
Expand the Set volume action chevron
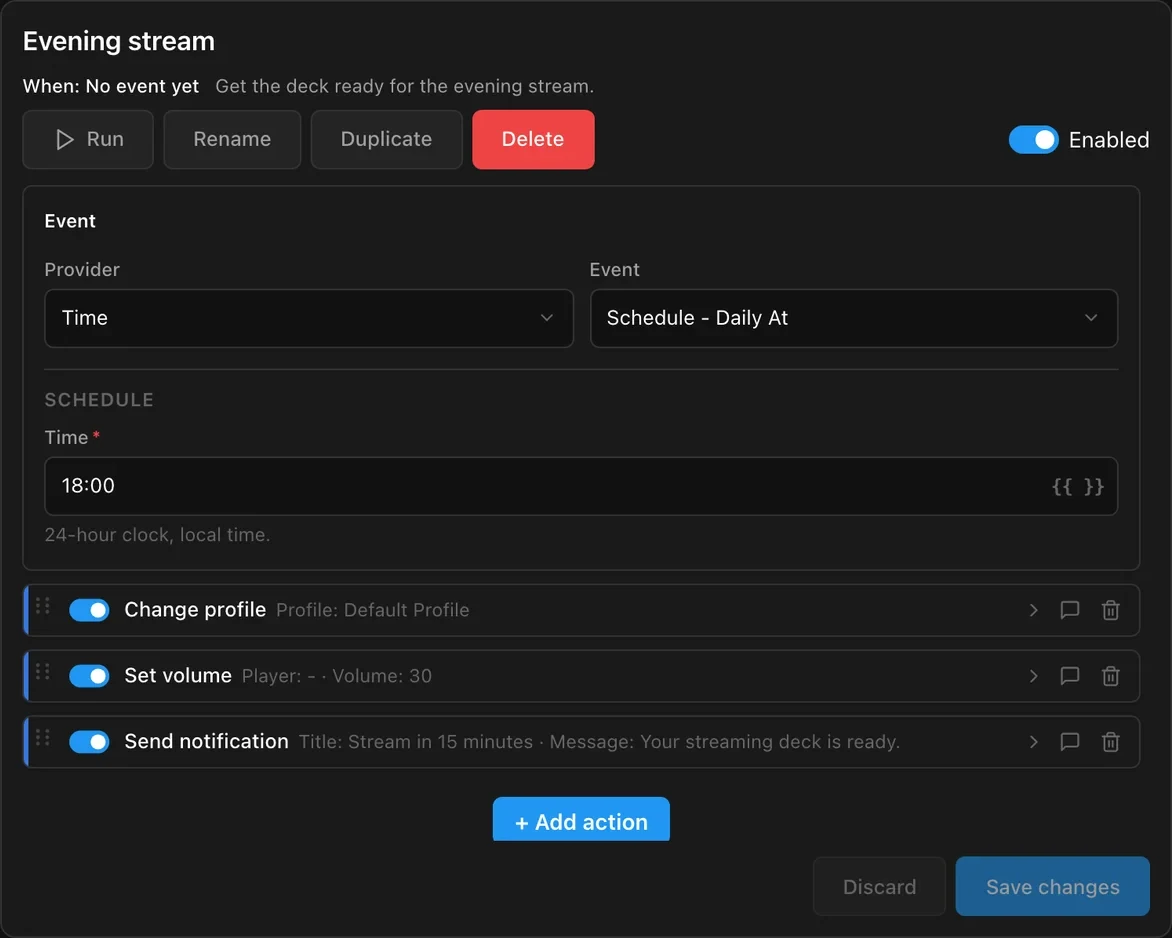(x=1033, y=676)
